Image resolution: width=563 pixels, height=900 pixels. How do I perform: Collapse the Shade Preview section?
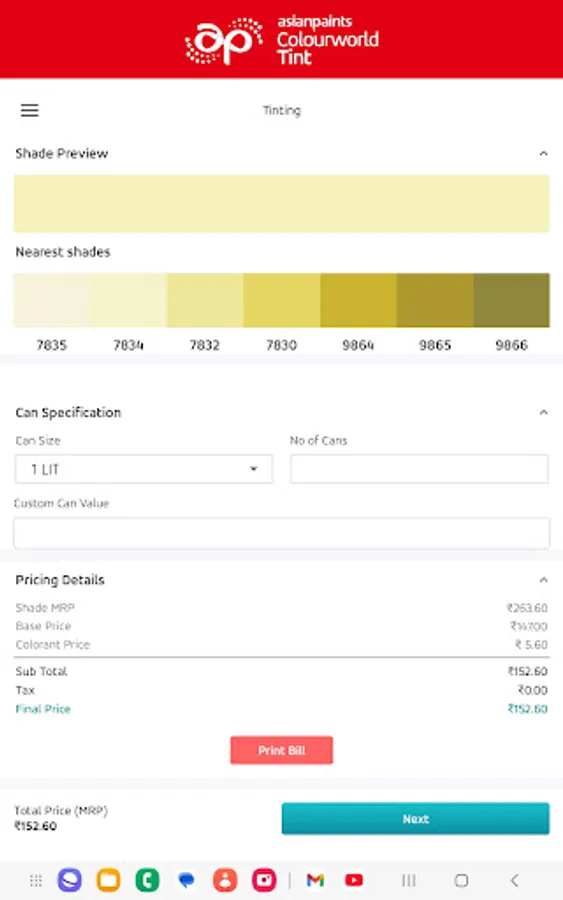543,153
